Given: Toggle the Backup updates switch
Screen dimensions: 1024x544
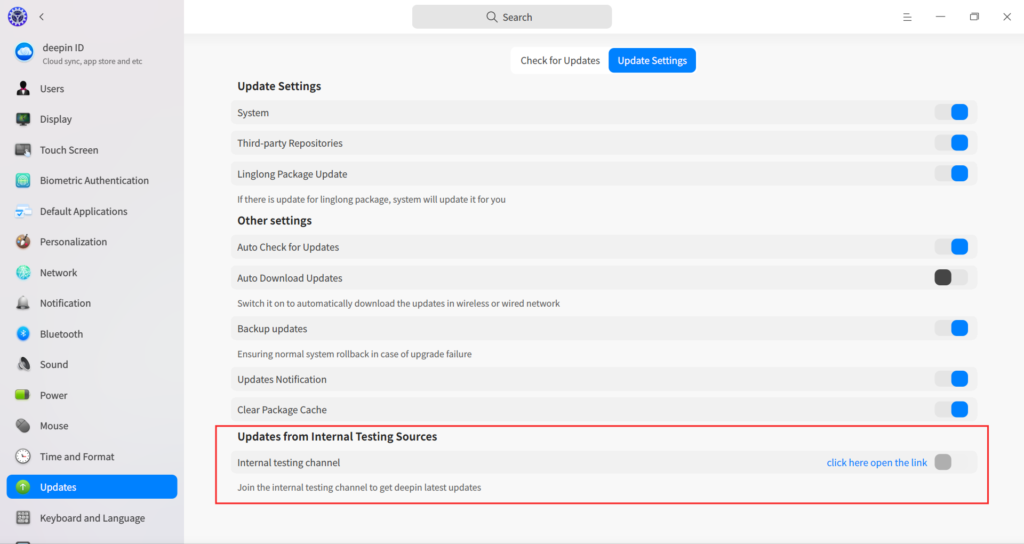Looking at the screenshot, I should point(952,329).
